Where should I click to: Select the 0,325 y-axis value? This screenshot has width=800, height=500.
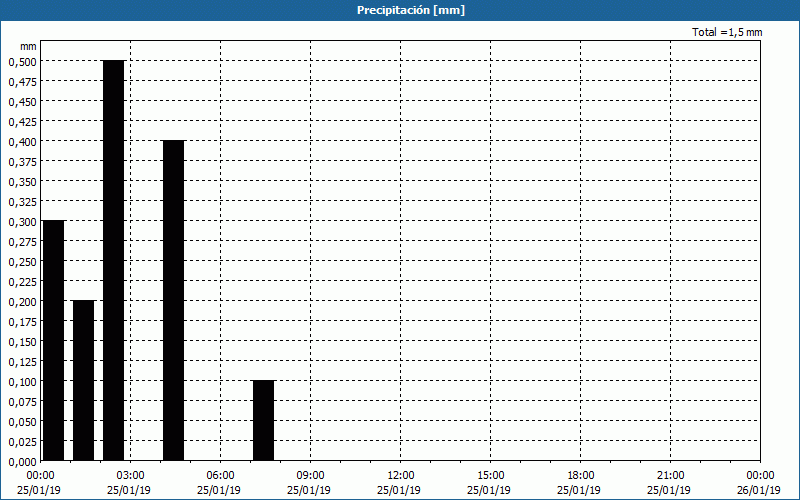pos(23,202)
